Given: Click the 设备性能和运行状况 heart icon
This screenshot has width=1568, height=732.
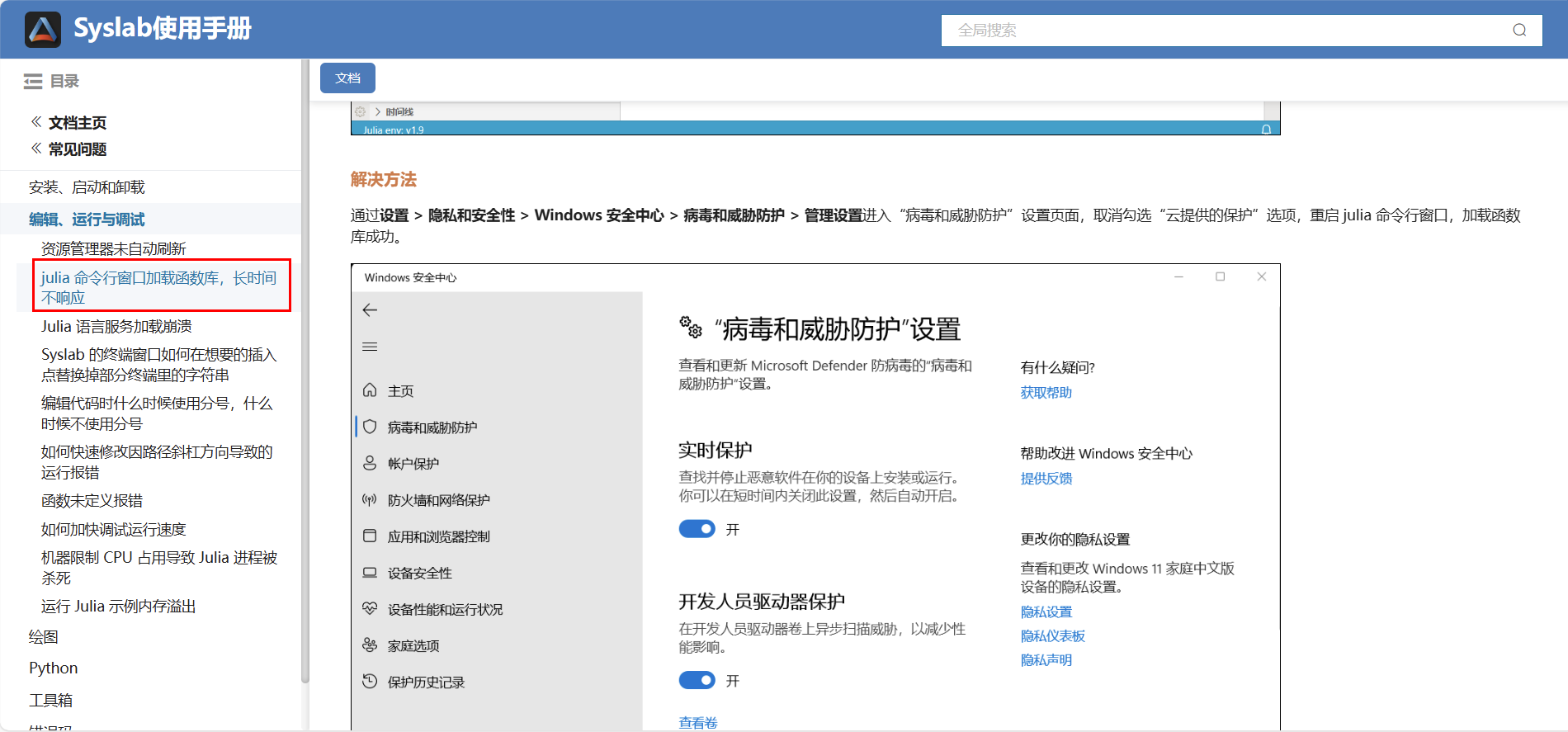Looking at the screenshot, I should pyautogui.click(x=370, y=609).
